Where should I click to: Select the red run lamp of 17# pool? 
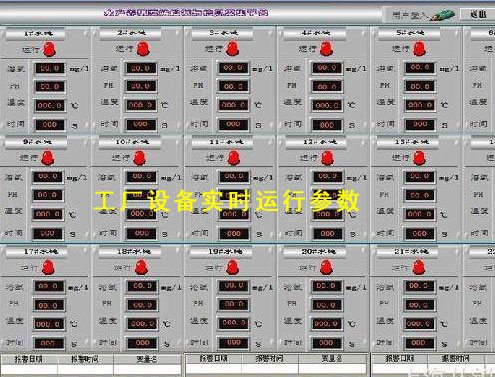click(48, 267)
